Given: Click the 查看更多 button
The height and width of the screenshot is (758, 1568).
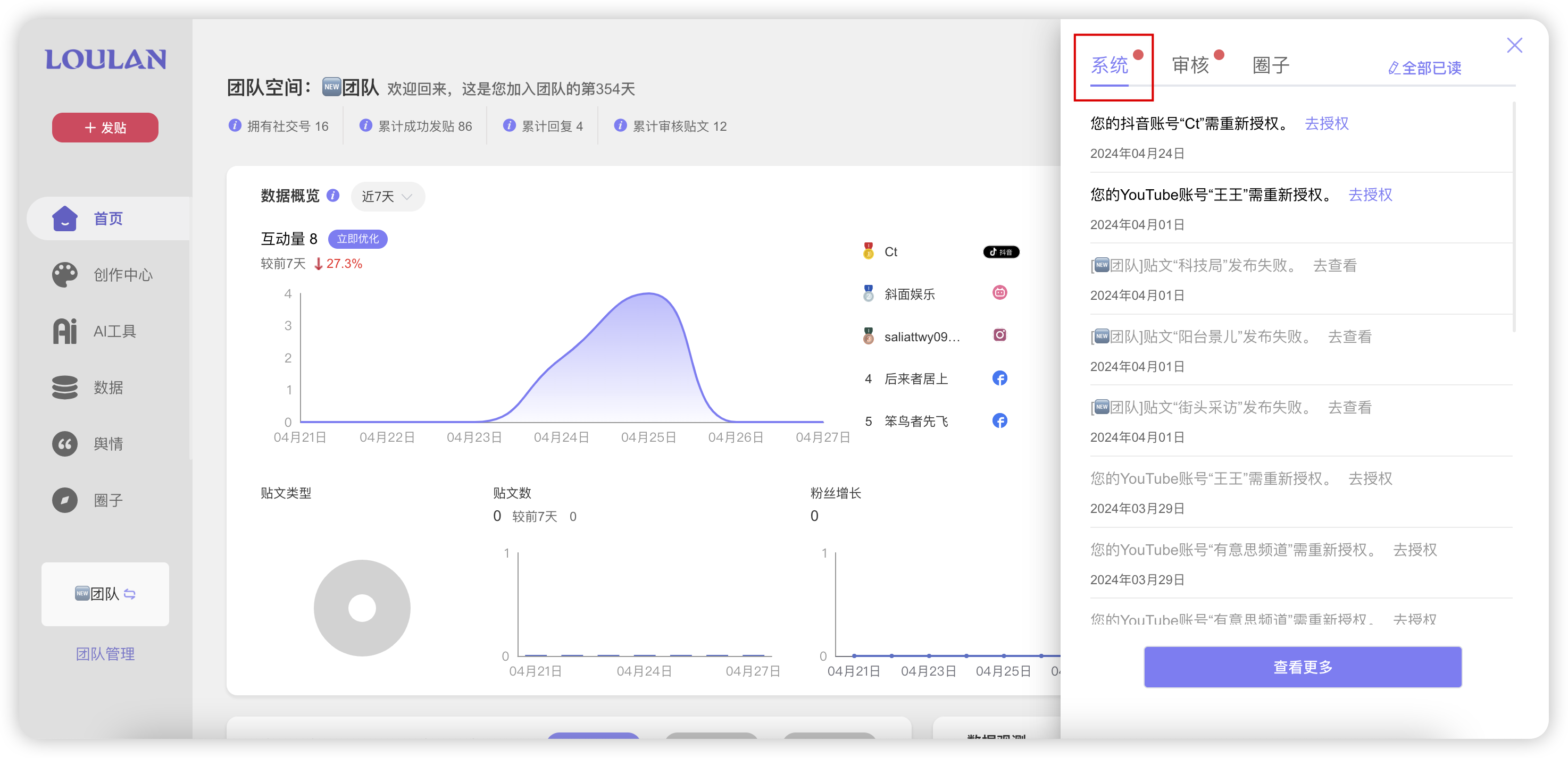Looking at the screenshot, I should point(1303,667).
